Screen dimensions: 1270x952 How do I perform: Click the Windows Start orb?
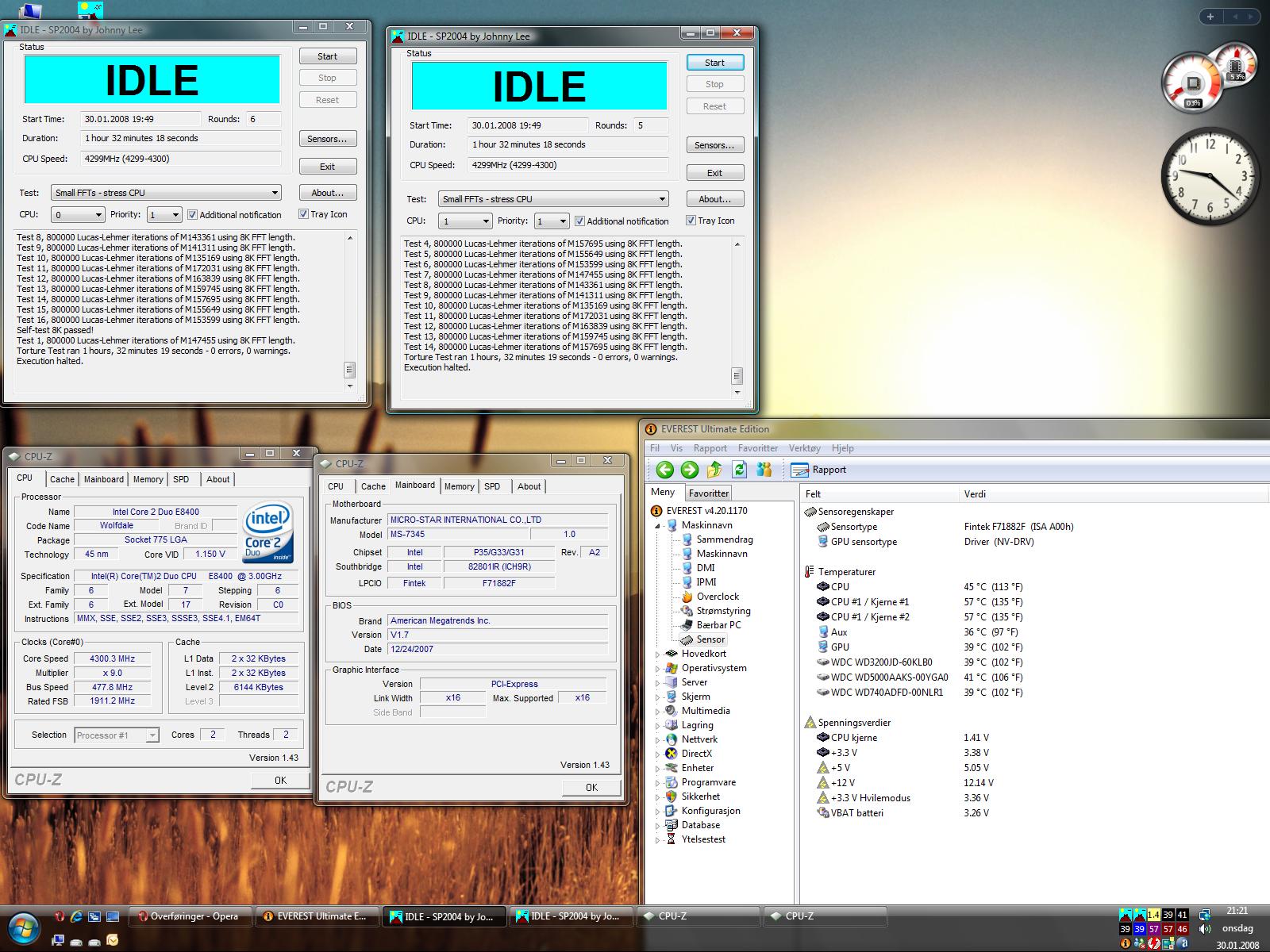tap(23, 927)
